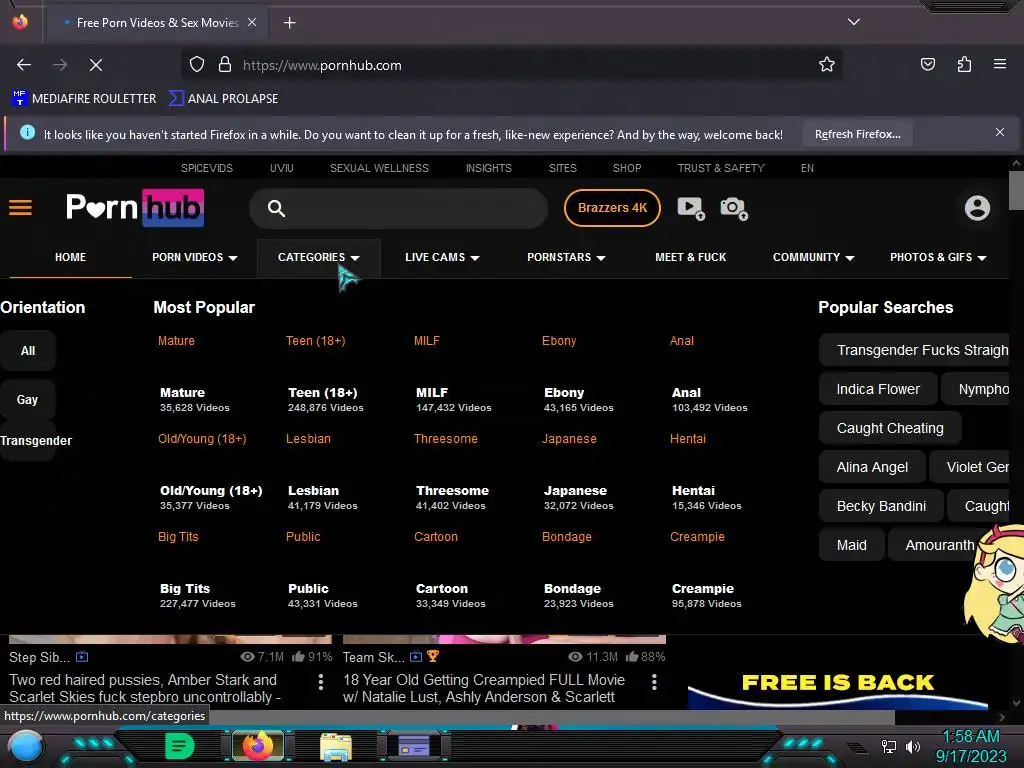The height and width of the screenshot is (768, 1024).
Task: Bookmark this page with the star icon
Action: (827, 65)
